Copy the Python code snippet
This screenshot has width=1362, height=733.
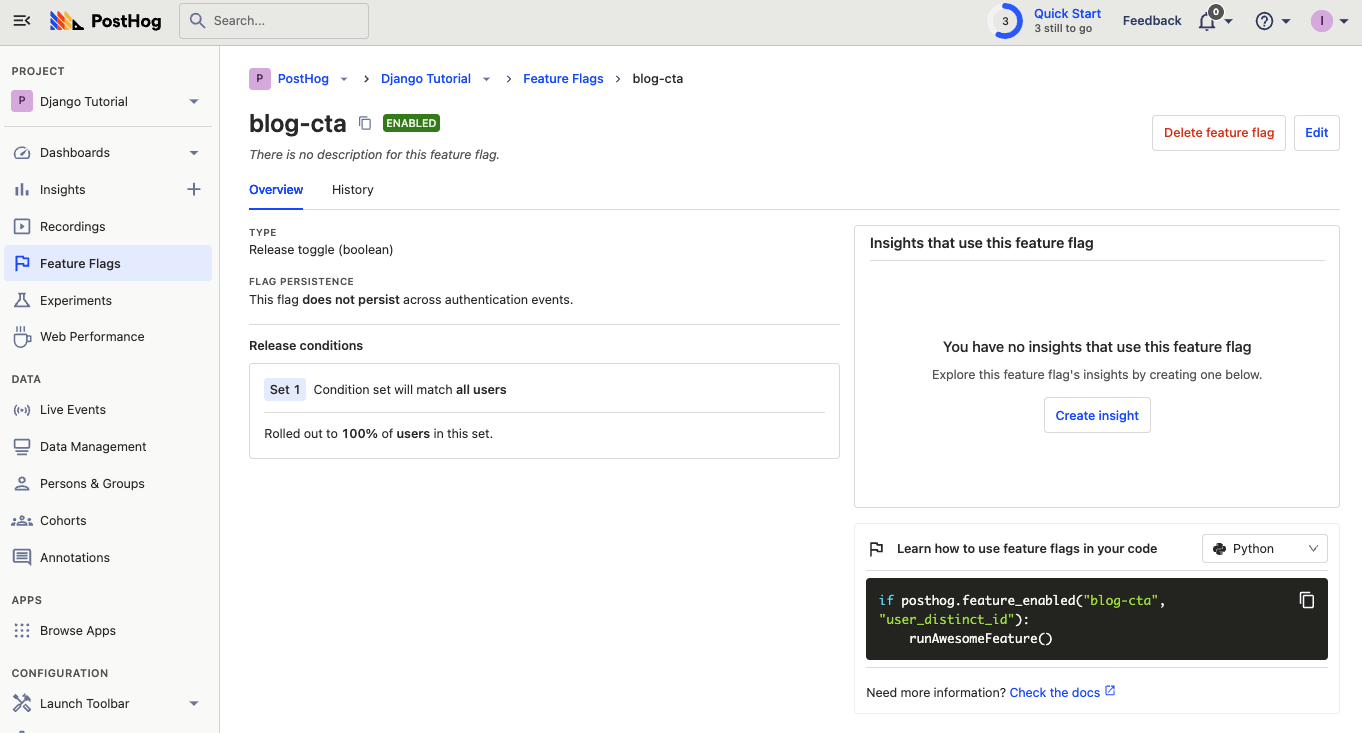pos(1306,600)
